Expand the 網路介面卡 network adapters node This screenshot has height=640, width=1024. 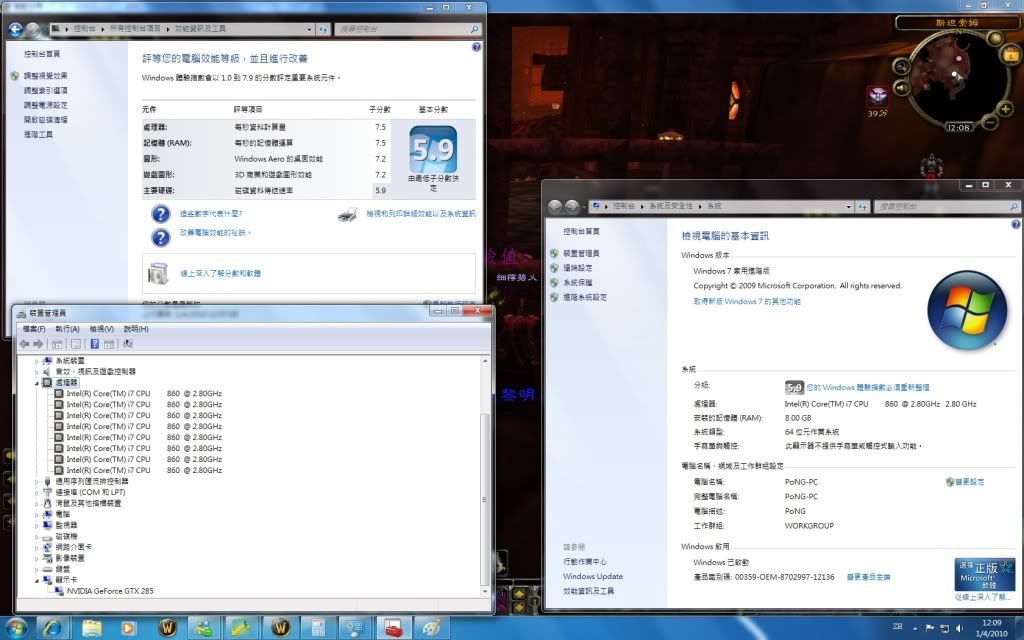(x=38, y=547)
